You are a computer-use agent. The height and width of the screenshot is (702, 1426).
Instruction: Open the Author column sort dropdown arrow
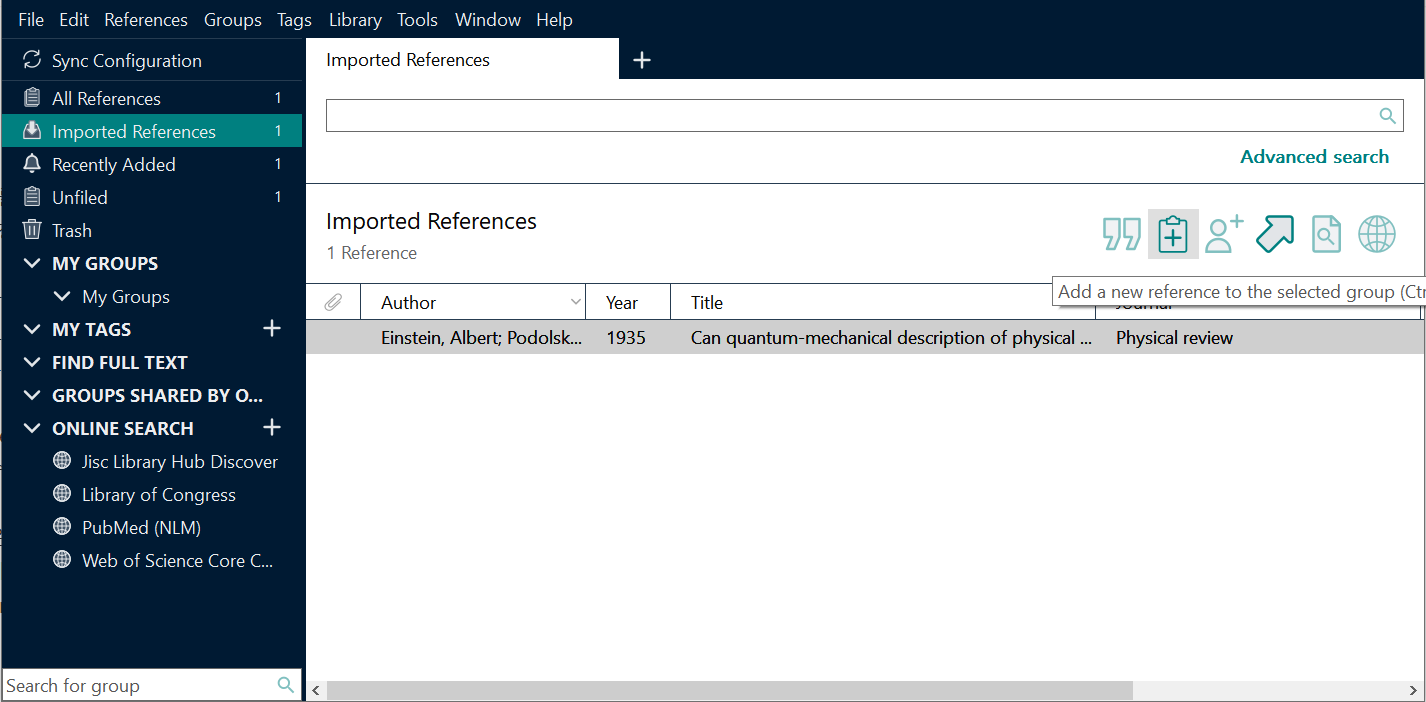[575, 302]
